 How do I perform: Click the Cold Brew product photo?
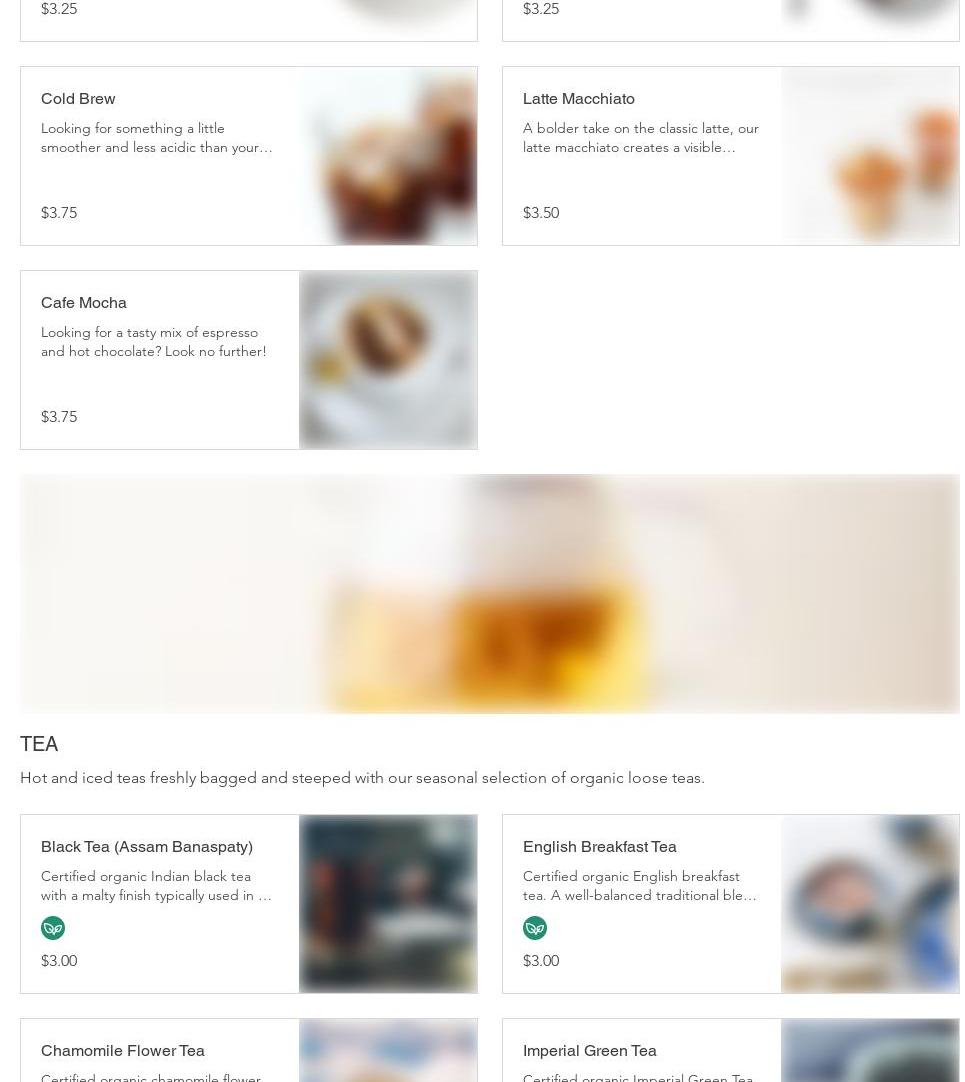(x=388, y=156)
